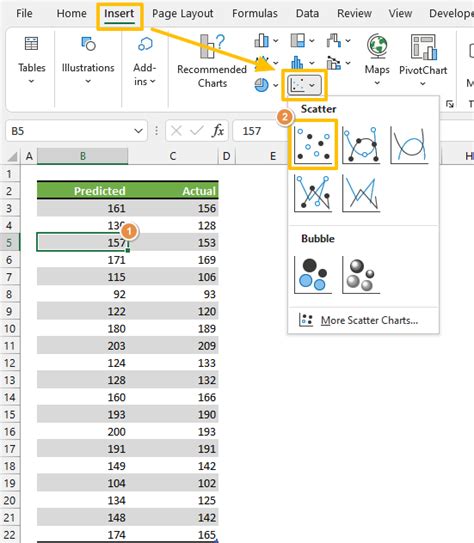The height and width of the screenshot is (543, 474).
Task: Select column A header
Action: (x=29, y=156)
